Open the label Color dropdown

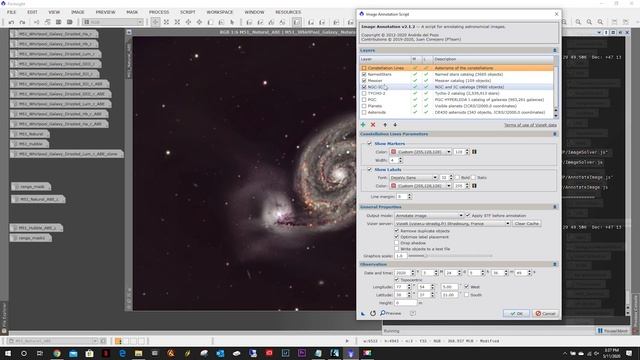[x=420, y=186]
